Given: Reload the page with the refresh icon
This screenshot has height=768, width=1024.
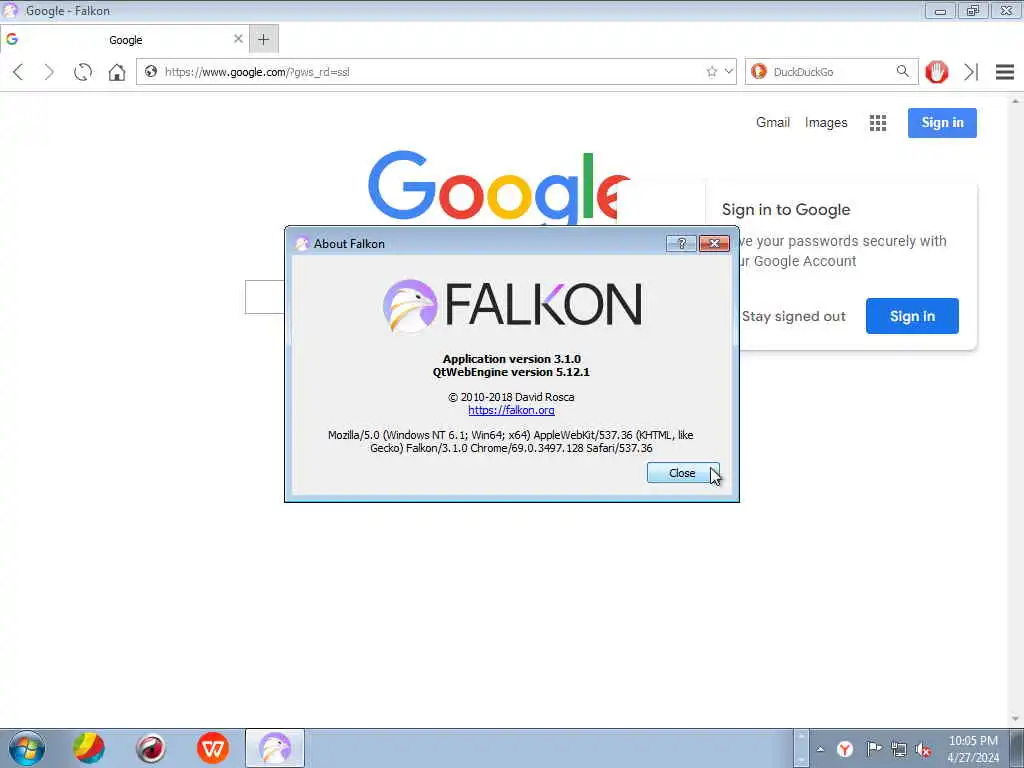Looking at the screenshot, I should click(83, 72).
